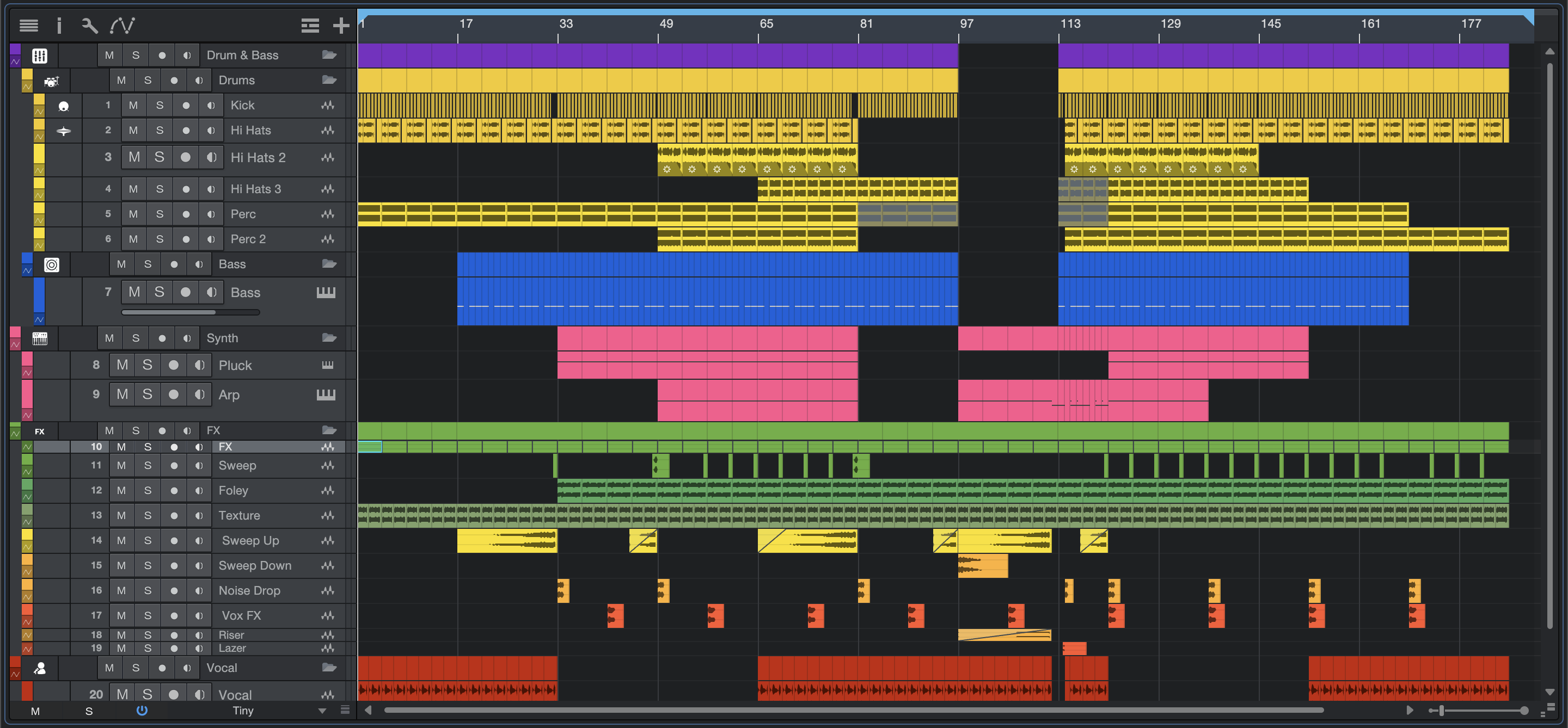Solo the Pluck track
The image size is (1568, 728).
click(x=148, y=365)
